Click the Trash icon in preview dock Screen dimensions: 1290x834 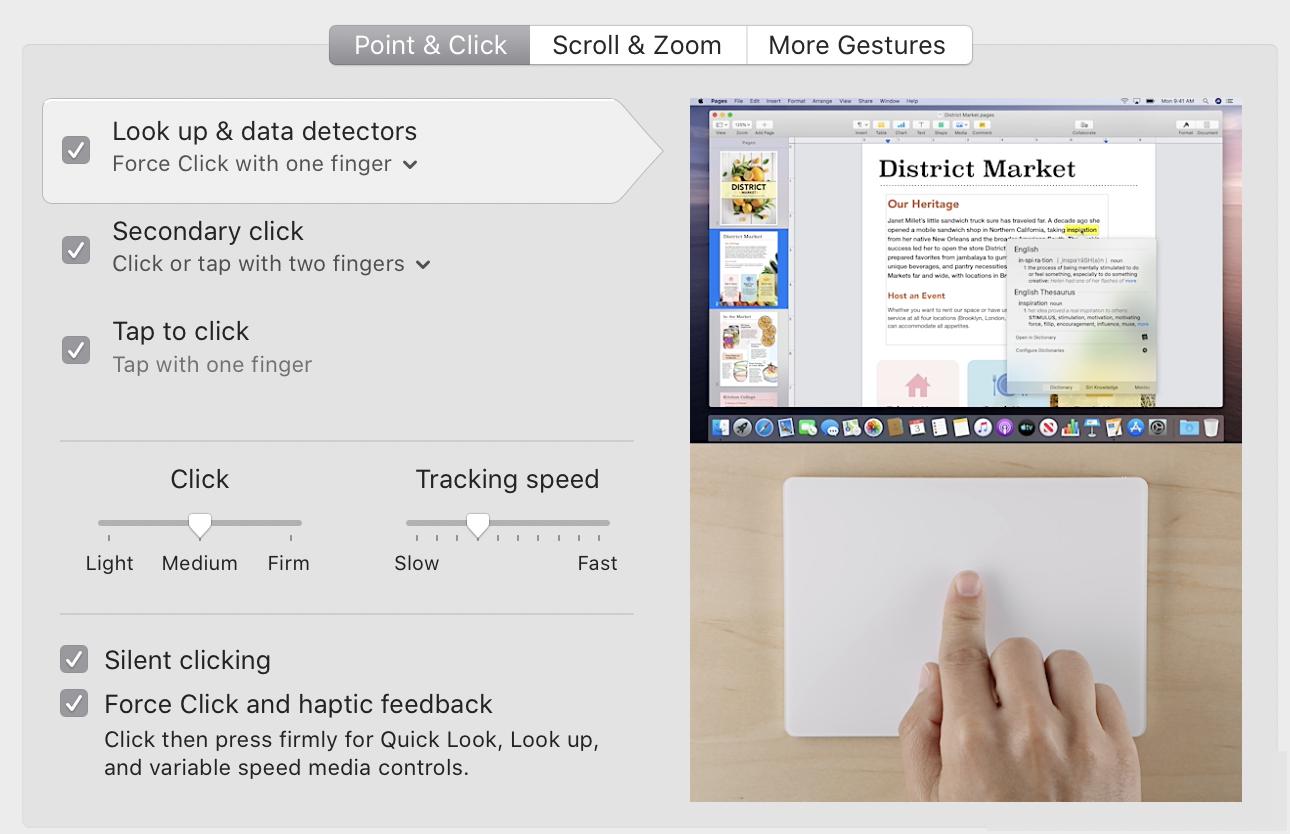coord(1211,427)
